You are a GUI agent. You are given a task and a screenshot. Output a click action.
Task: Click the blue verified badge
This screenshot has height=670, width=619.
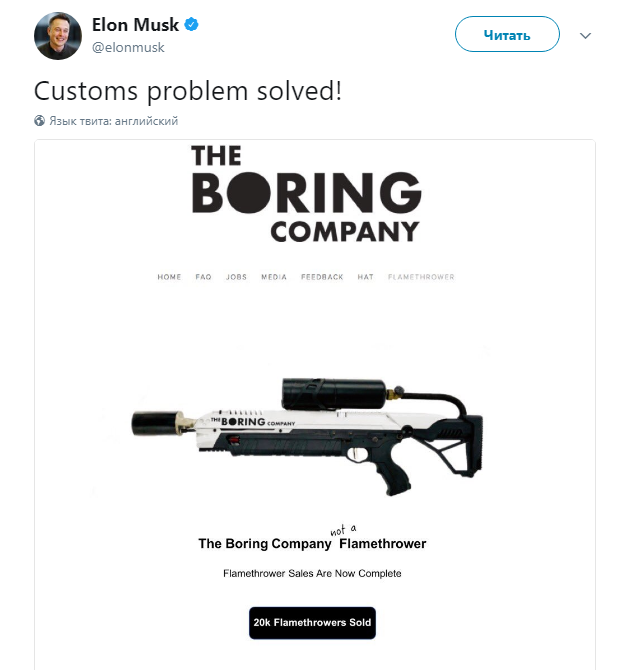click(191, 25)
